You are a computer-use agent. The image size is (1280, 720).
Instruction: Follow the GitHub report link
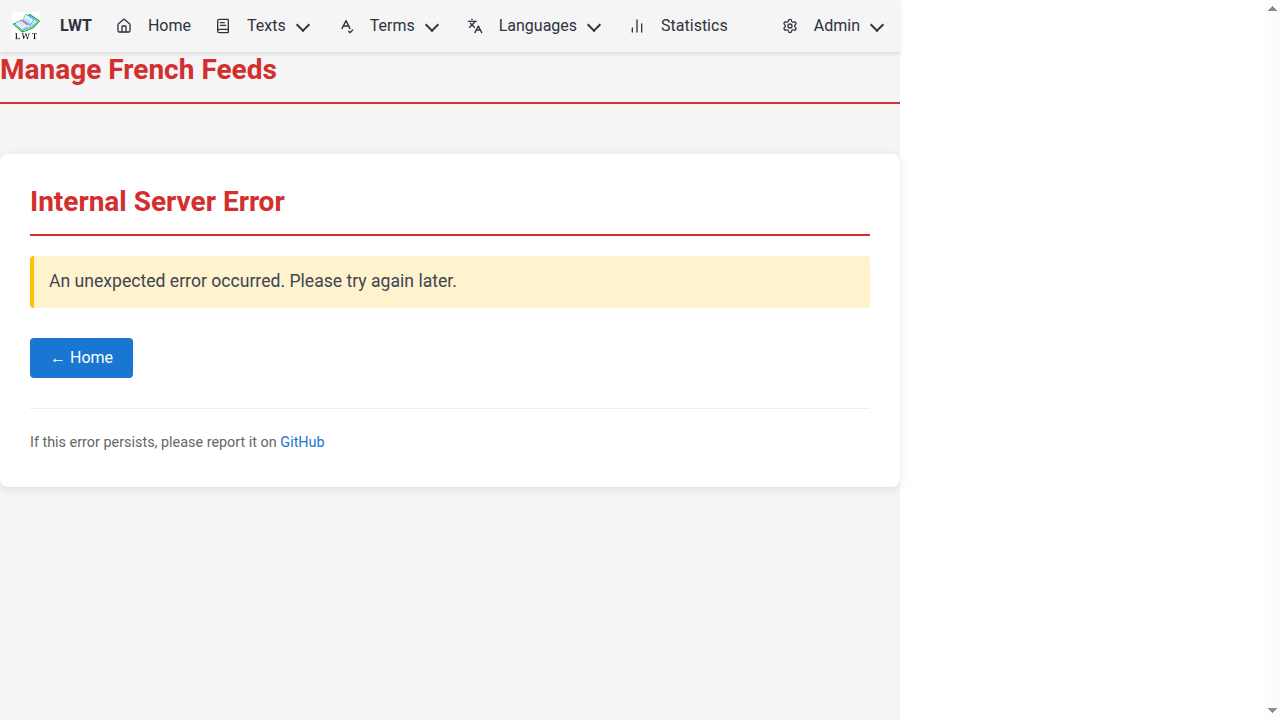click(302, 442)
